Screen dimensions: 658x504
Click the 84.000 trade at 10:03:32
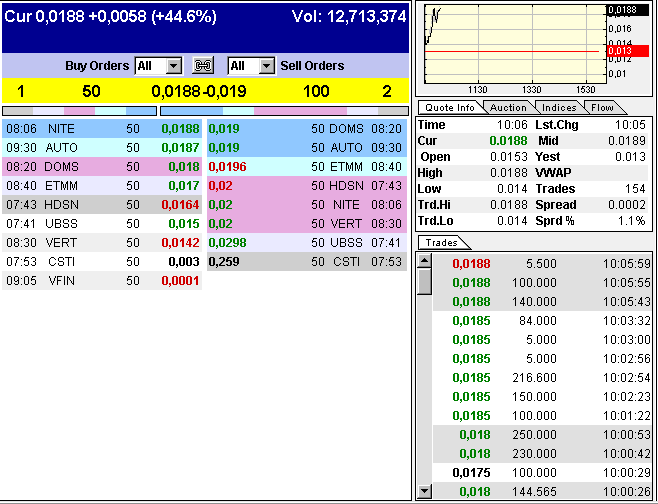coord(543,321)
